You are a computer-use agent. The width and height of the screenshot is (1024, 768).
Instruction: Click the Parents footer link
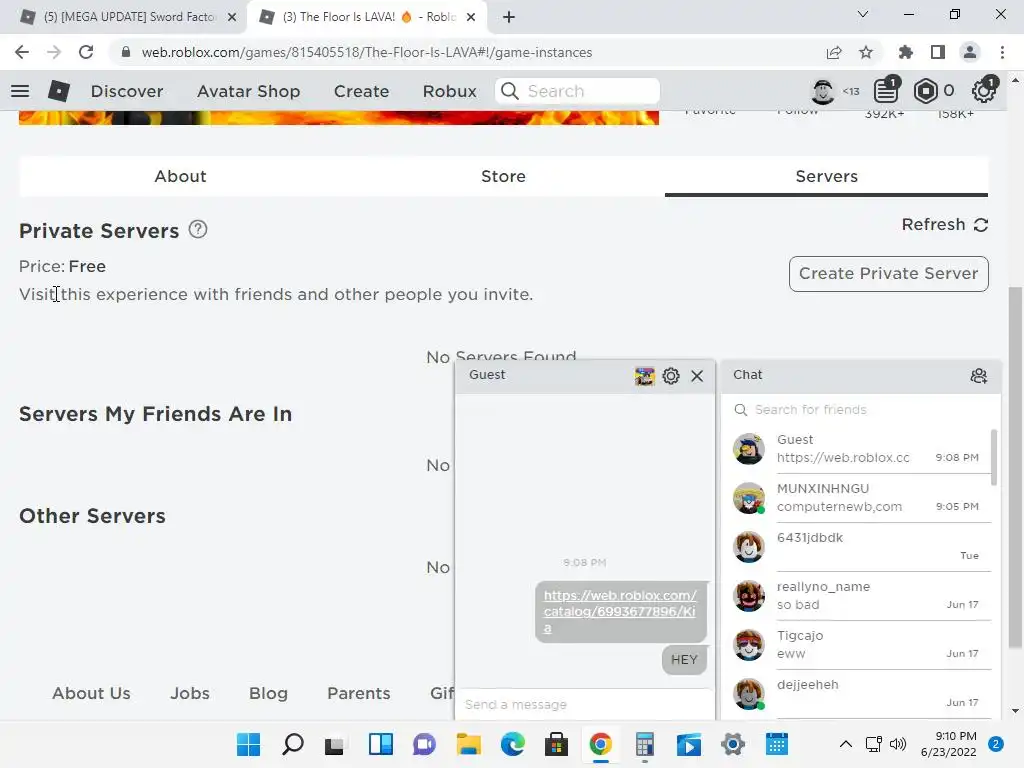pos(359,693)
